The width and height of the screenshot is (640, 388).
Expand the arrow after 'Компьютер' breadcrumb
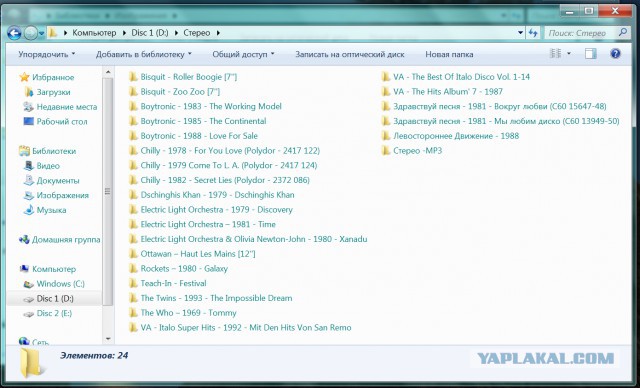point(124,33)
